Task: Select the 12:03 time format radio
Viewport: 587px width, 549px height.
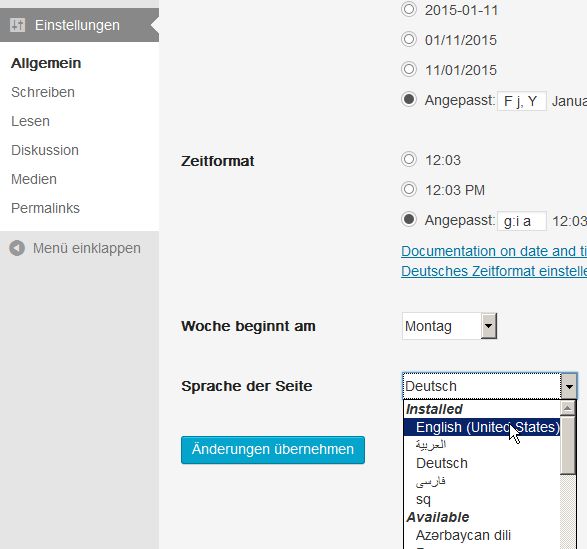Action: click(x=409, y=160)
